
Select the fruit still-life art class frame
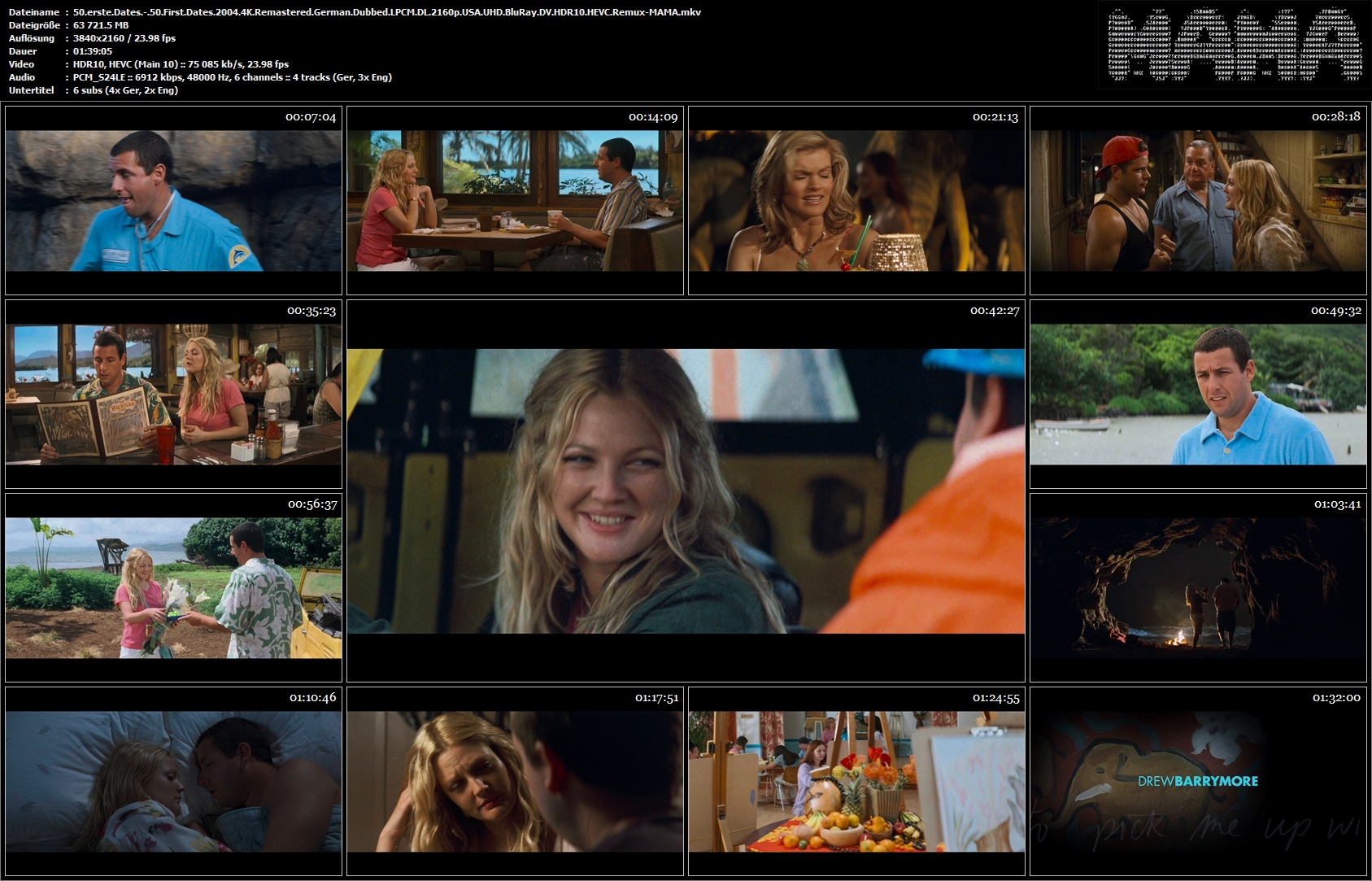(856, 781)
